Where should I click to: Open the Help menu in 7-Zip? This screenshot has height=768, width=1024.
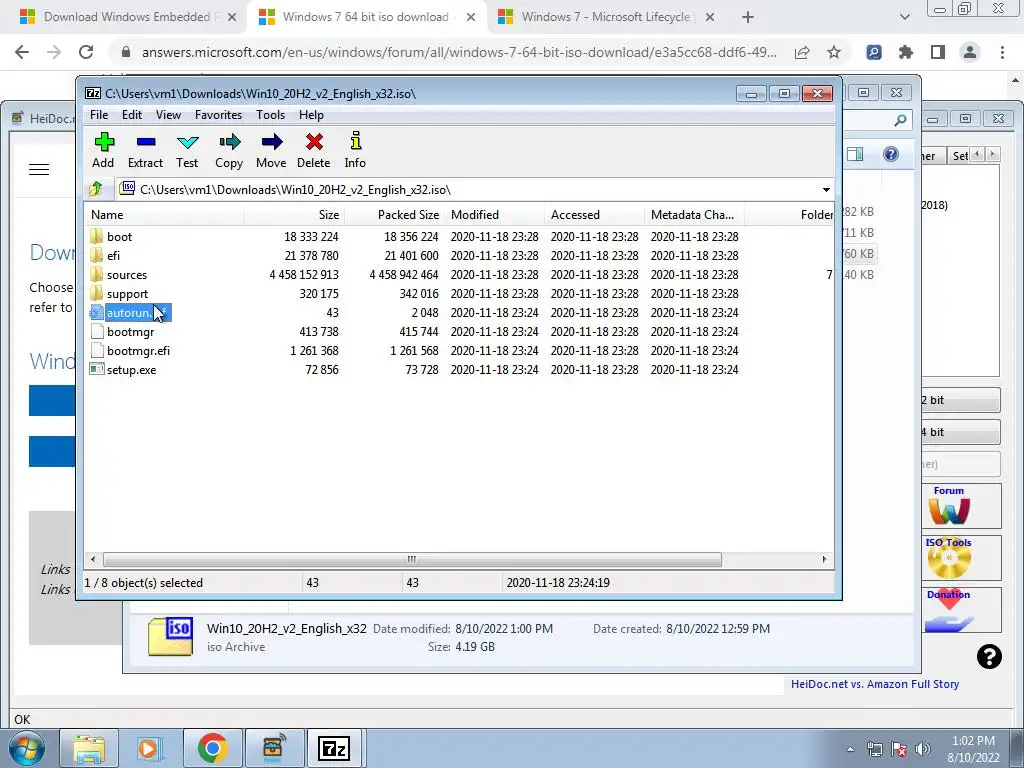[312, 115]
